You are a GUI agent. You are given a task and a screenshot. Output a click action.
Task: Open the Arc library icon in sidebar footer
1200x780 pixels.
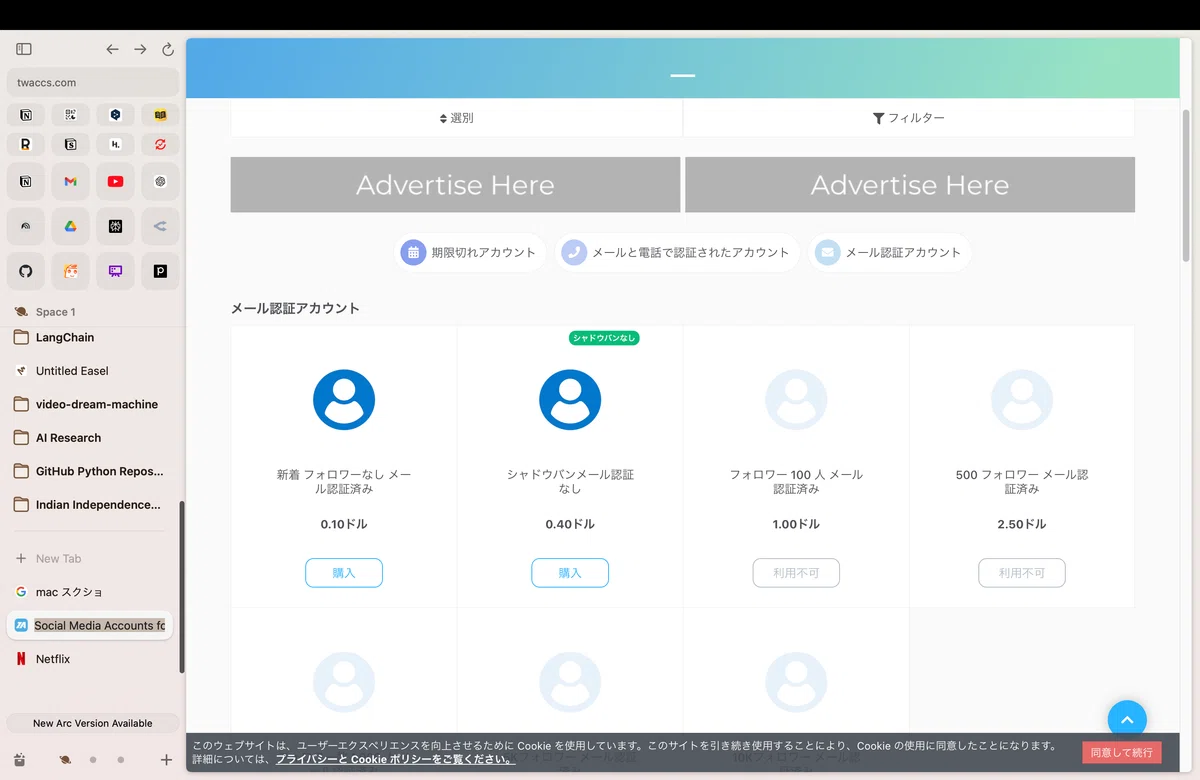click(x=19, y=760)
